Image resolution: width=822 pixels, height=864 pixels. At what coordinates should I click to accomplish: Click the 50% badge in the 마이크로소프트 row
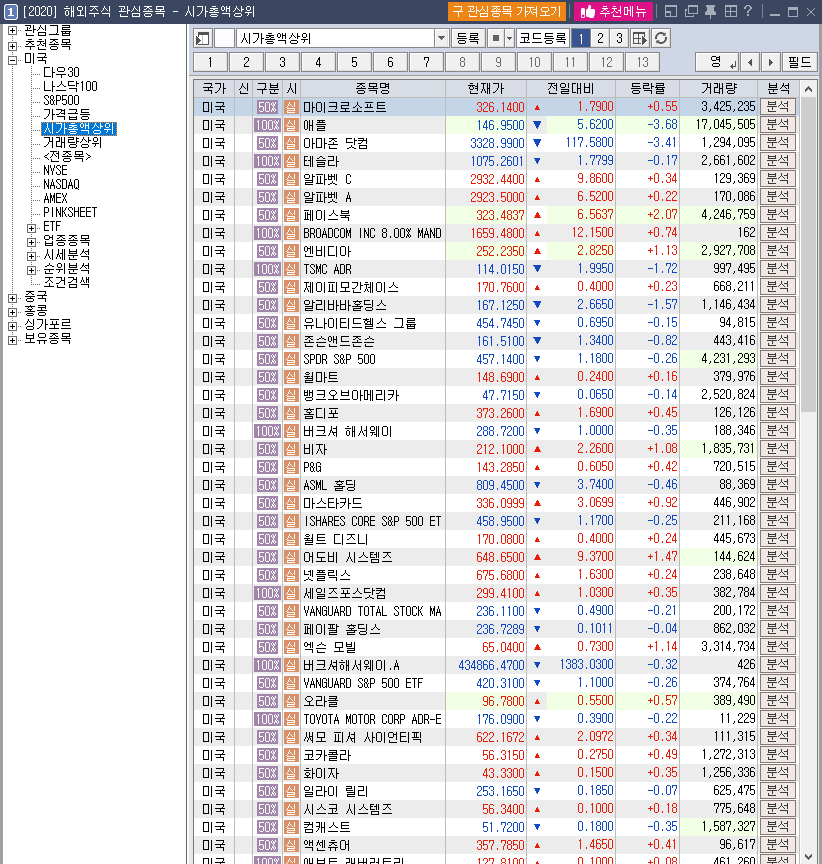[267, 107]
